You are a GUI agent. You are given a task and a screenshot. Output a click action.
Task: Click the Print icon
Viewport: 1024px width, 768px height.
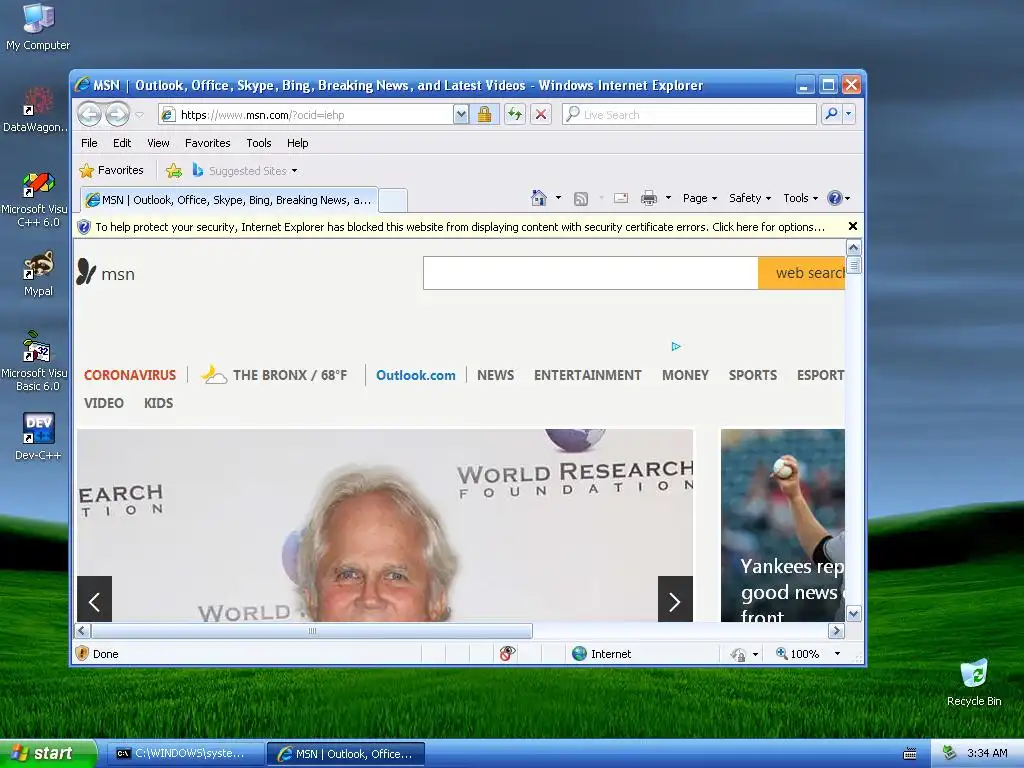tap(648, 199)
